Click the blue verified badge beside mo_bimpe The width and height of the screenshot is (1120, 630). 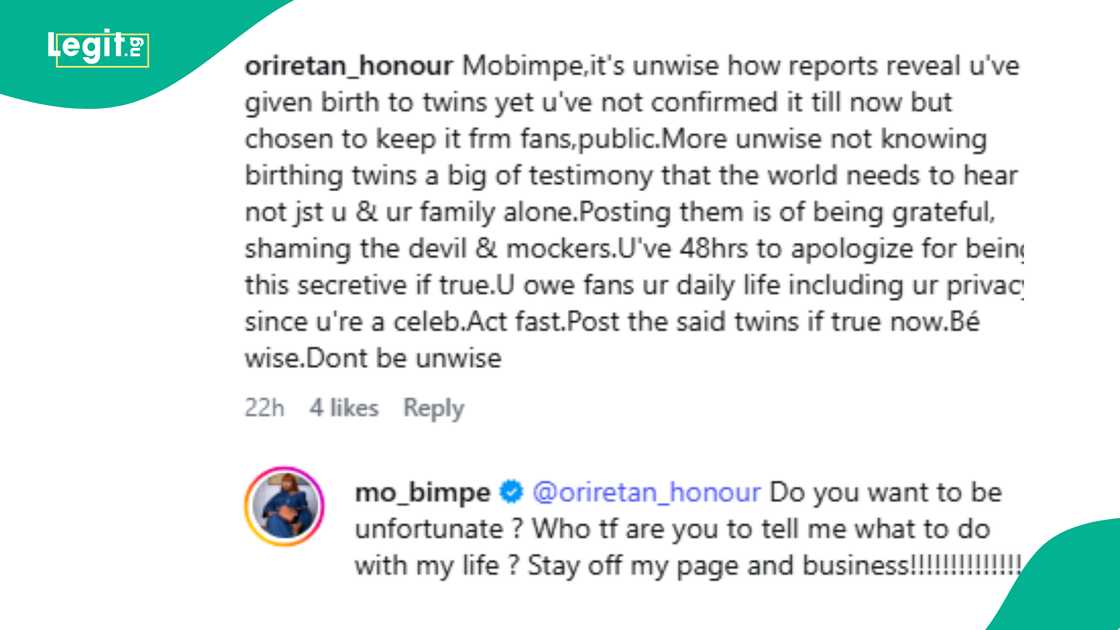click(510, 491)
